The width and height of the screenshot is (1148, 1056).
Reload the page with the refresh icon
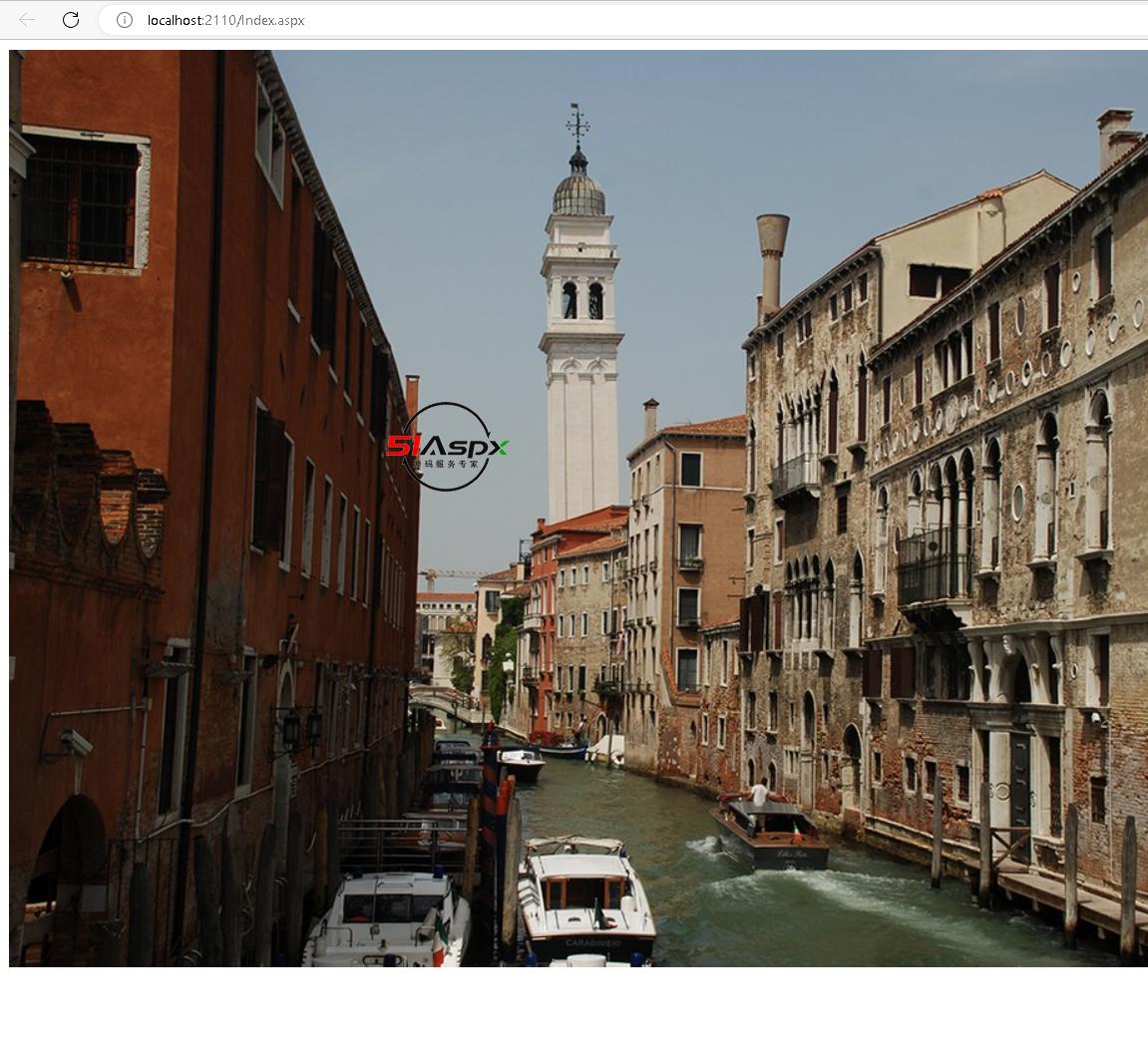(x=70, y=20)
